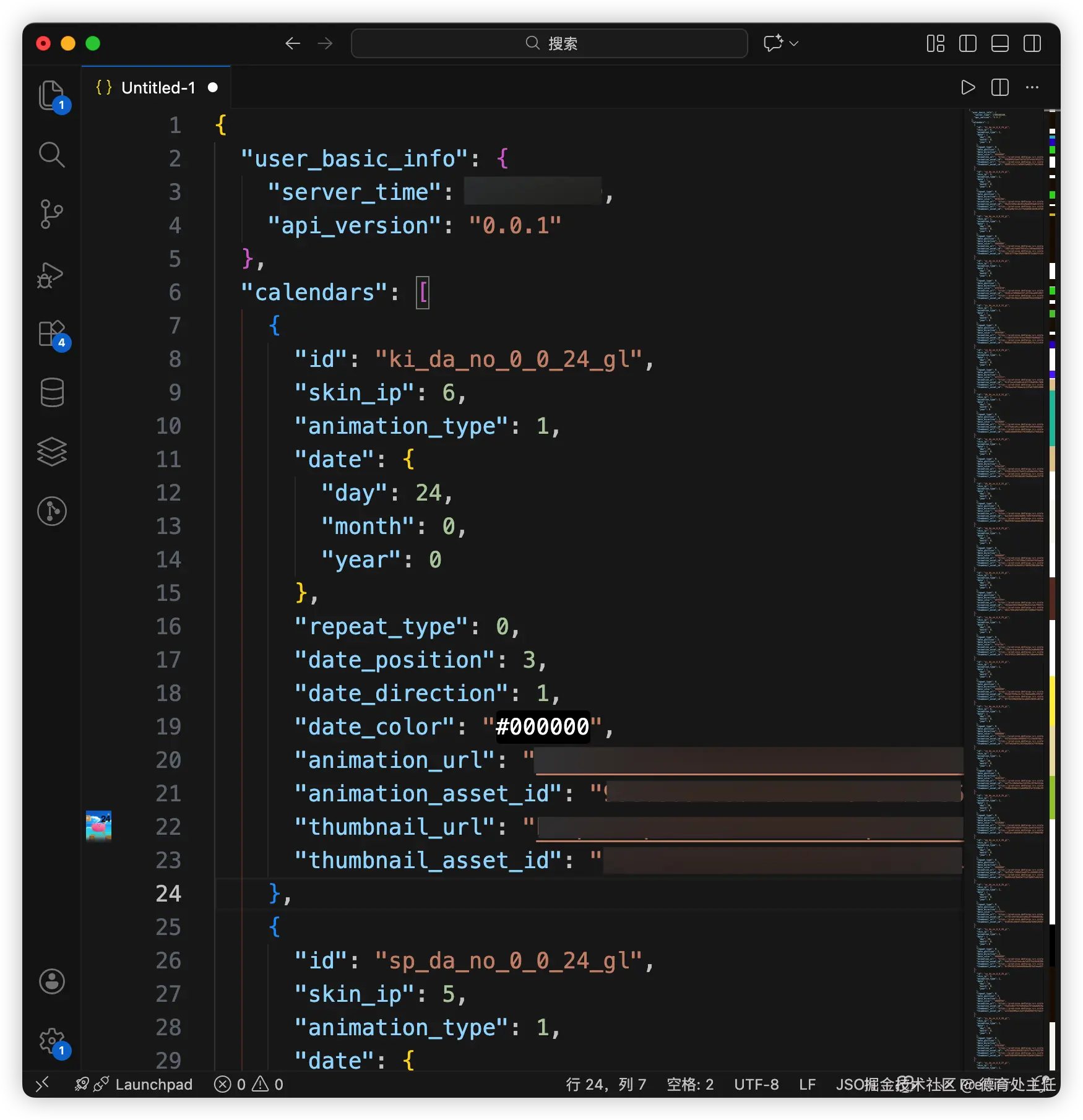Toggle the bottom panel

click(x=1000, y=43)
